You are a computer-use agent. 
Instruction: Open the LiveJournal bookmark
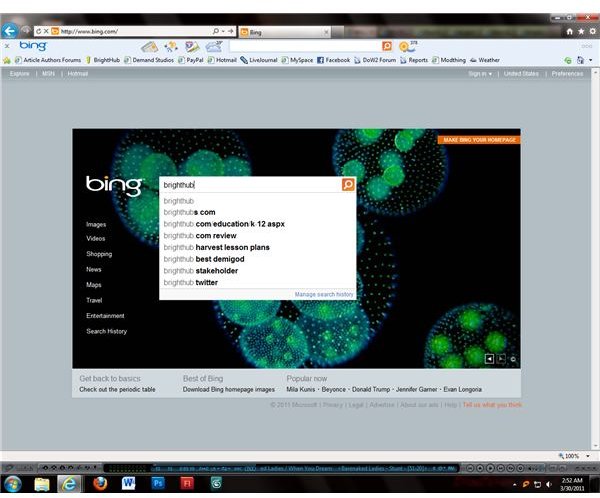[x=259, y=60]
